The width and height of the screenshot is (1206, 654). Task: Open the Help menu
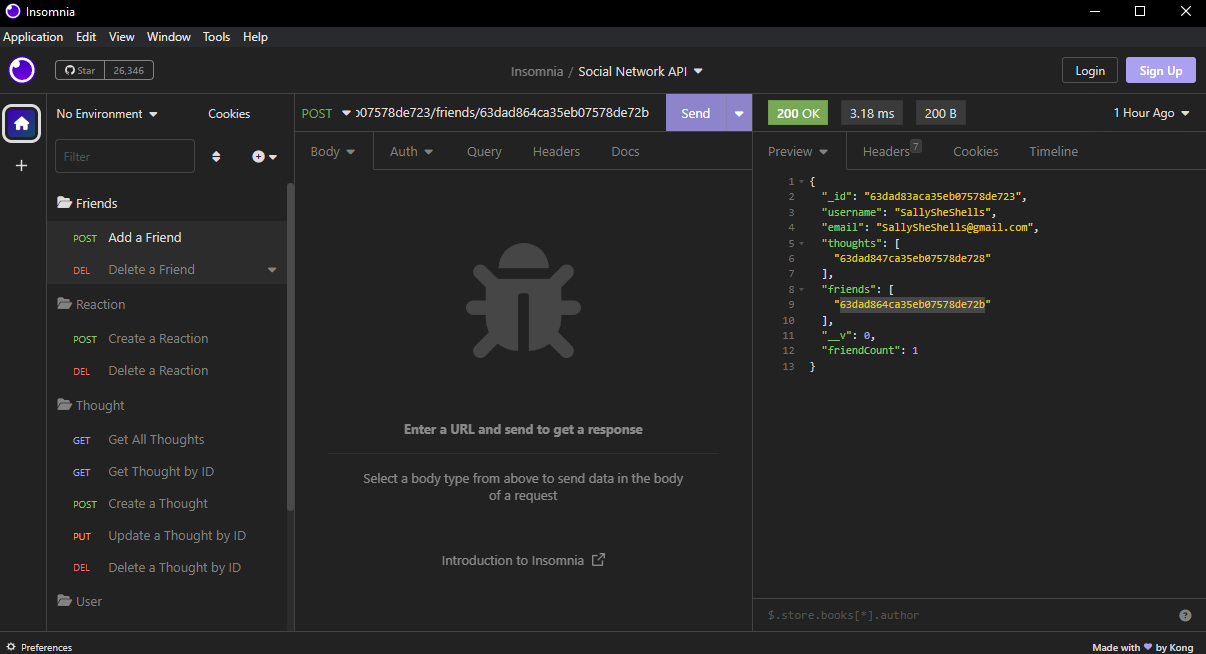pos(255,37)
